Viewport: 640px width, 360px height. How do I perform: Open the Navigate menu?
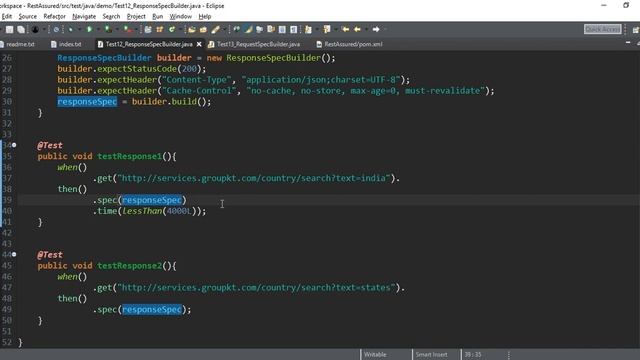84,16
